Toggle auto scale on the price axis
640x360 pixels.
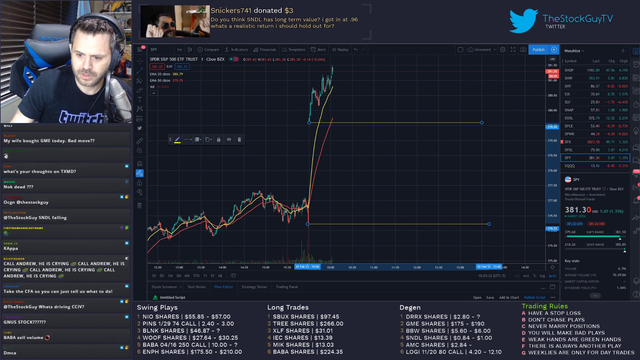click(x=552, y=276)
